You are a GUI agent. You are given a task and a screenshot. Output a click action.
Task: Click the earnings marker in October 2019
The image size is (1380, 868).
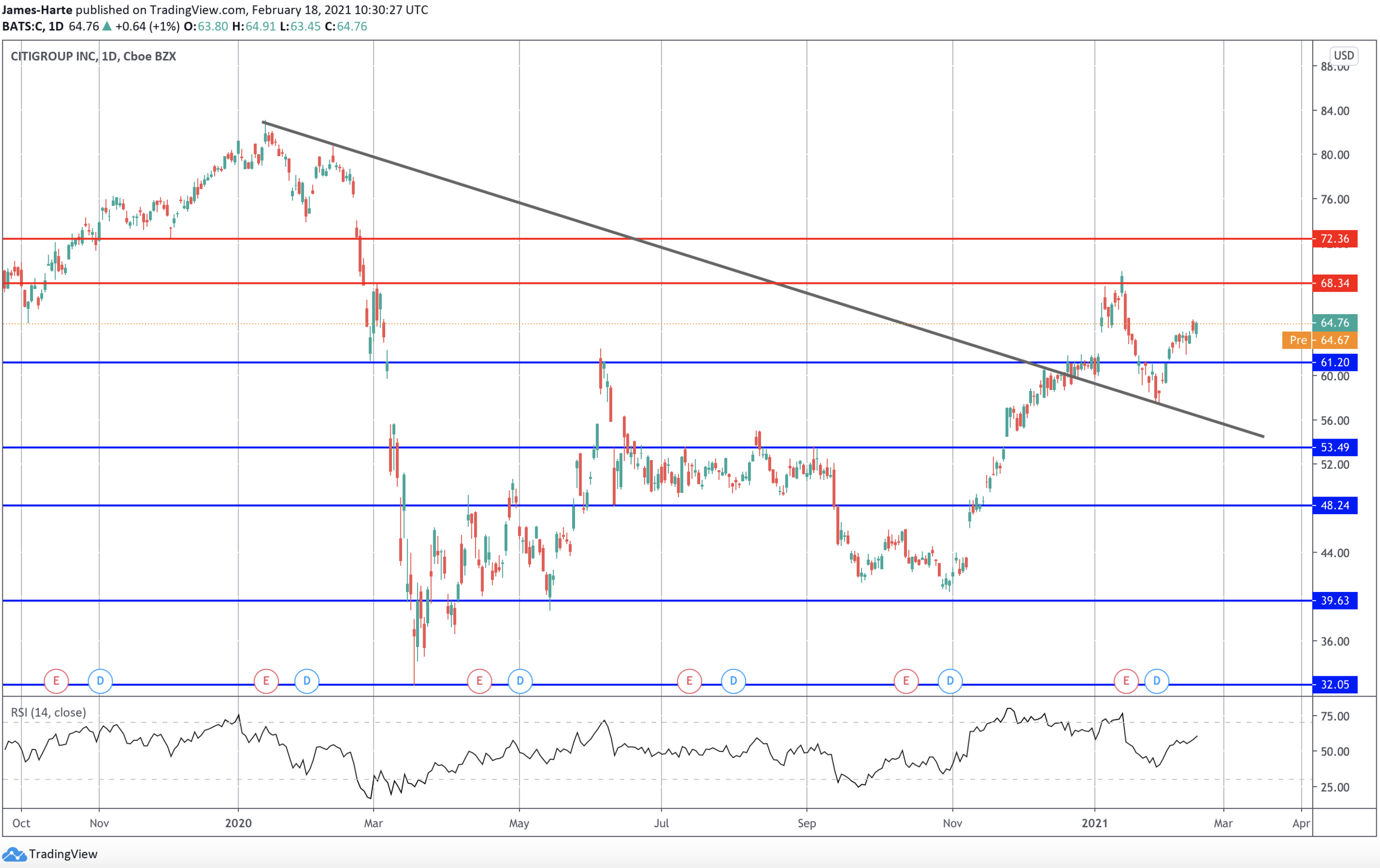56,681
